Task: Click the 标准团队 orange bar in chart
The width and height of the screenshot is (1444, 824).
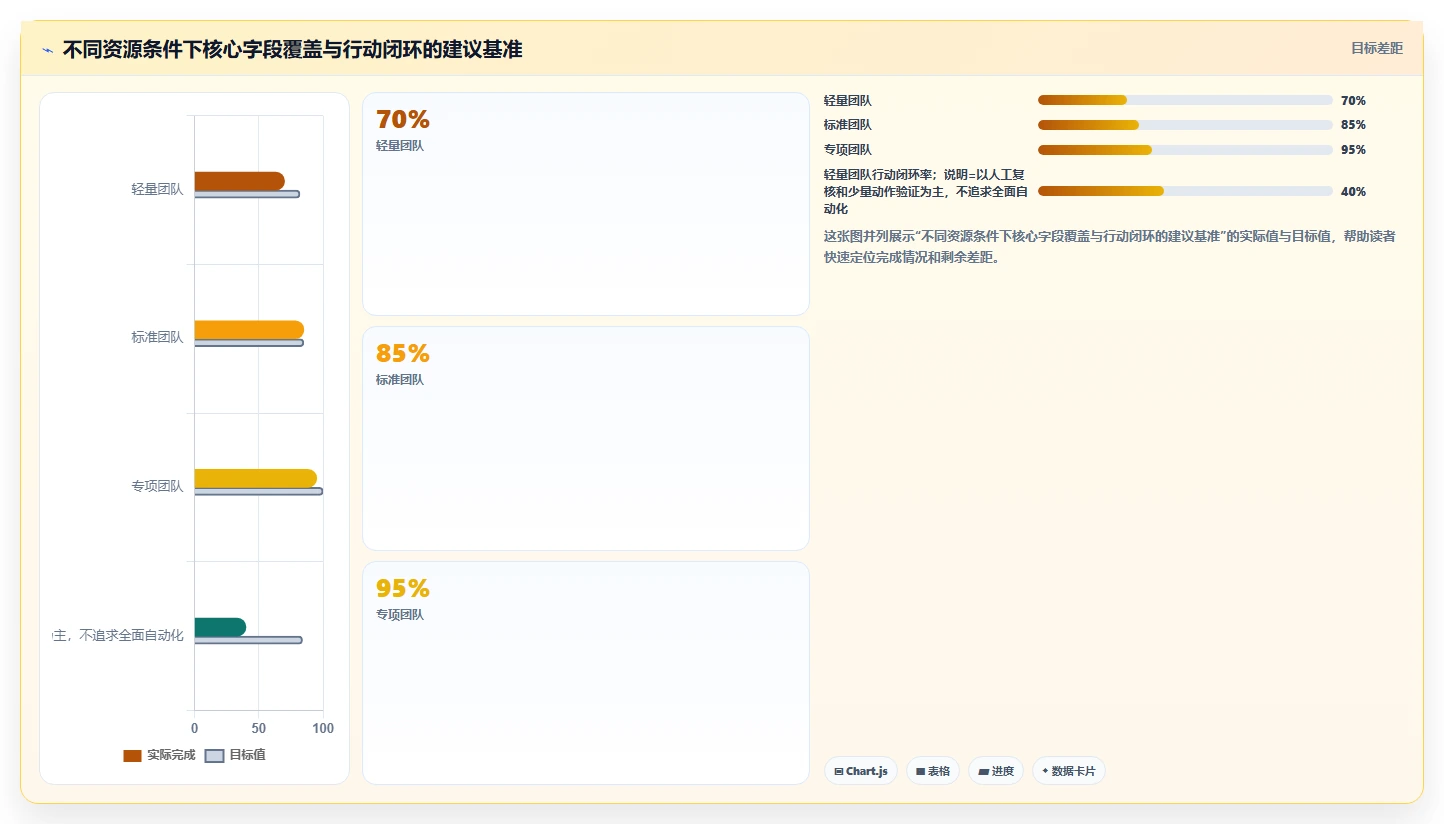Action: tap(249, 330)
